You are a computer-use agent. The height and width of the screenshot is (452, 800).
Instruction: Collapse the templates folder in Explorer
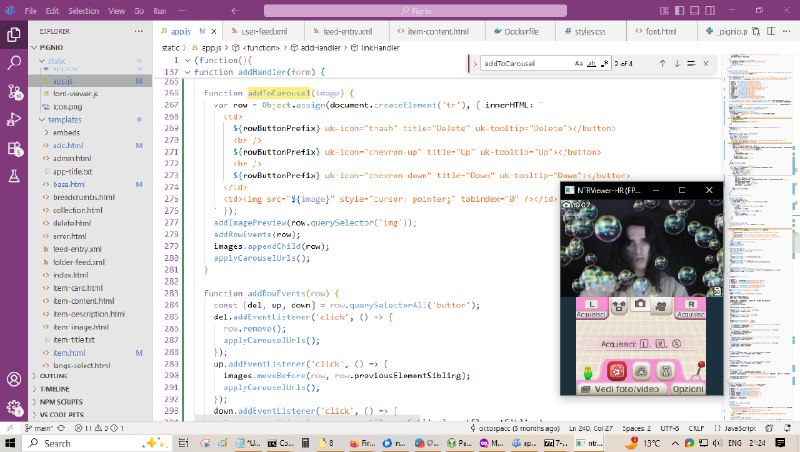[x=64, y=119]
